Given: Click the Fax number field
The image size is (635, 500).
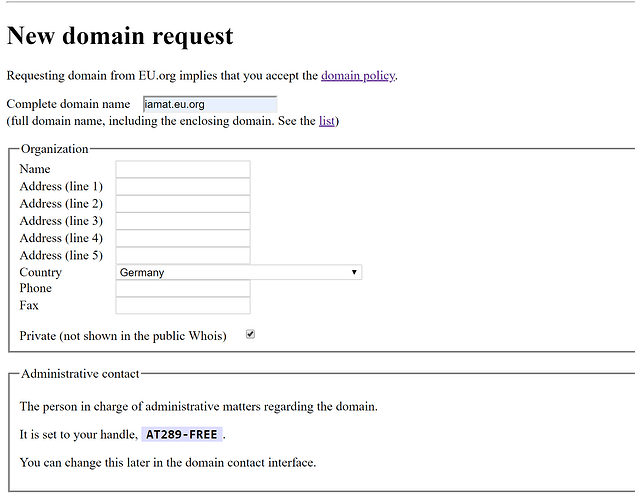Looking at the screenshot, I should [x=183, y=305].
